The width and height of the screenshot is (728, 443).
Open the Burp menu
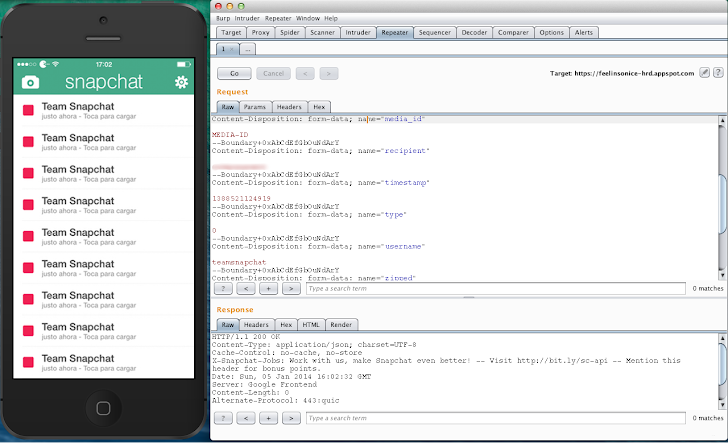223,18
